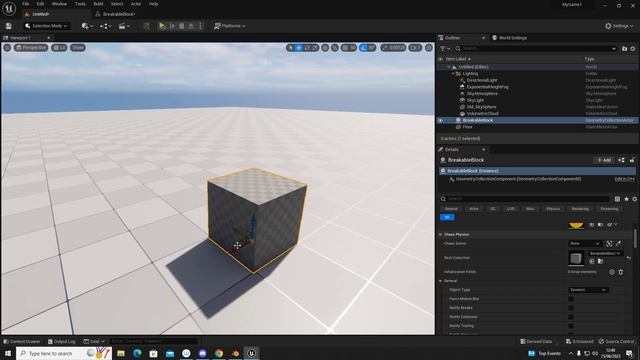
Task: Enable the Notify Breaks checkbox
Action: (x=571, y=308)
